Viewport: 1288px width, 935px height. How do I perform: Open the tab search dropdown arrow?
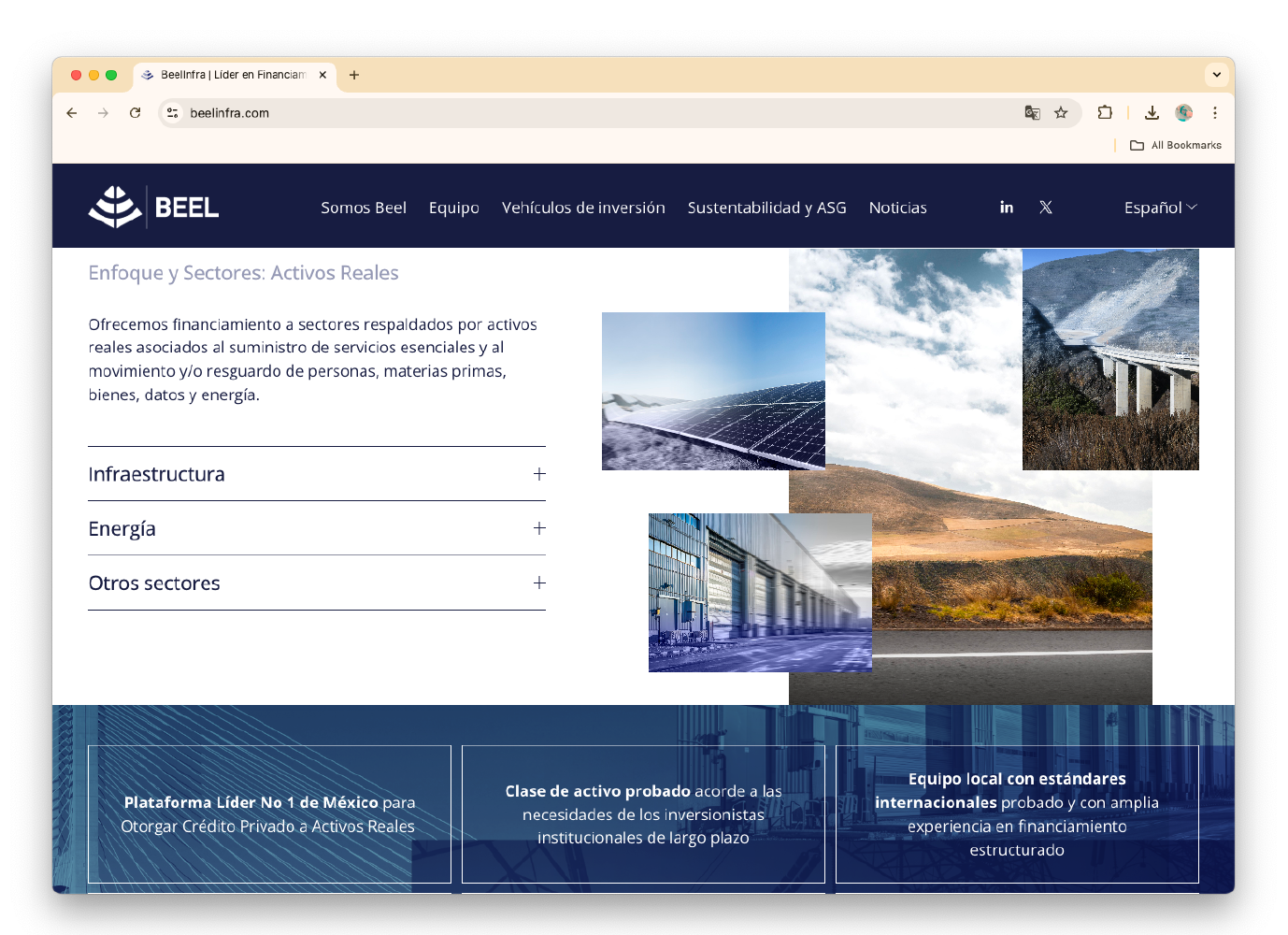pyautogui.click(x=1216, y=75)
